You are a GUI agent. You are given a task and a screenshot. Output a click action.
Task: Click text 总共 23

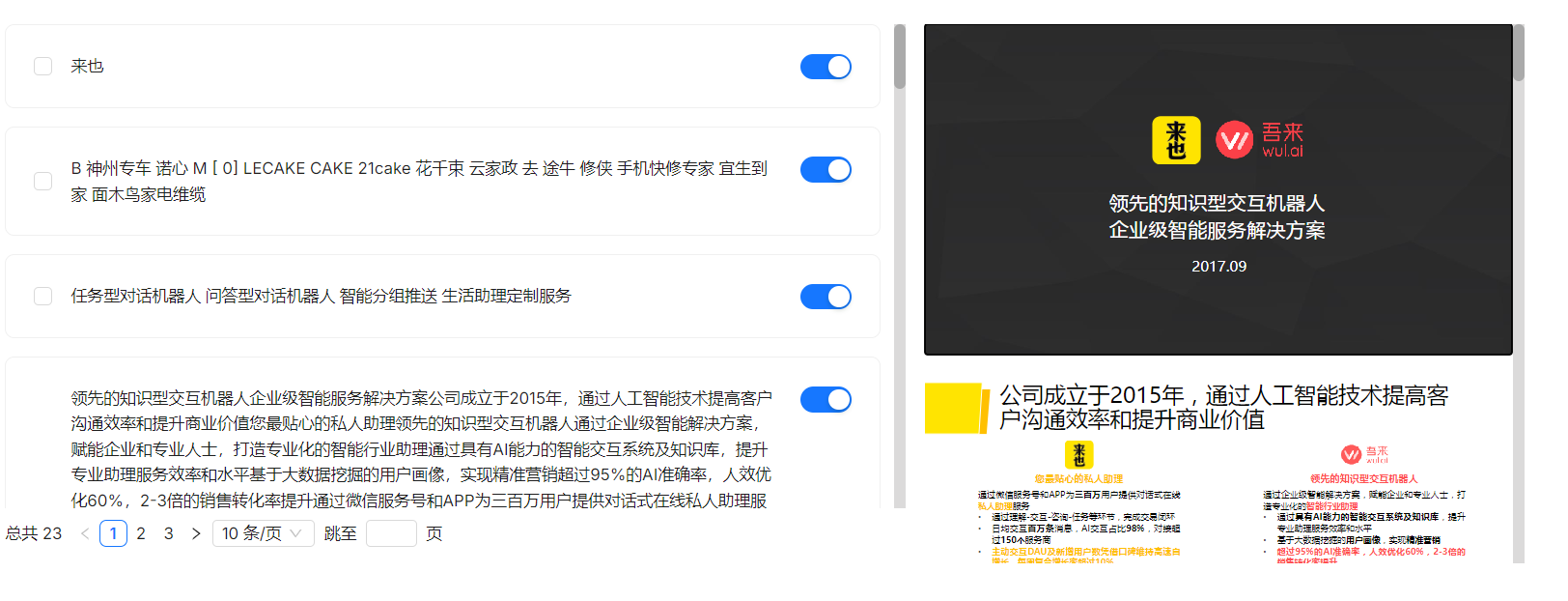(34, 533)
